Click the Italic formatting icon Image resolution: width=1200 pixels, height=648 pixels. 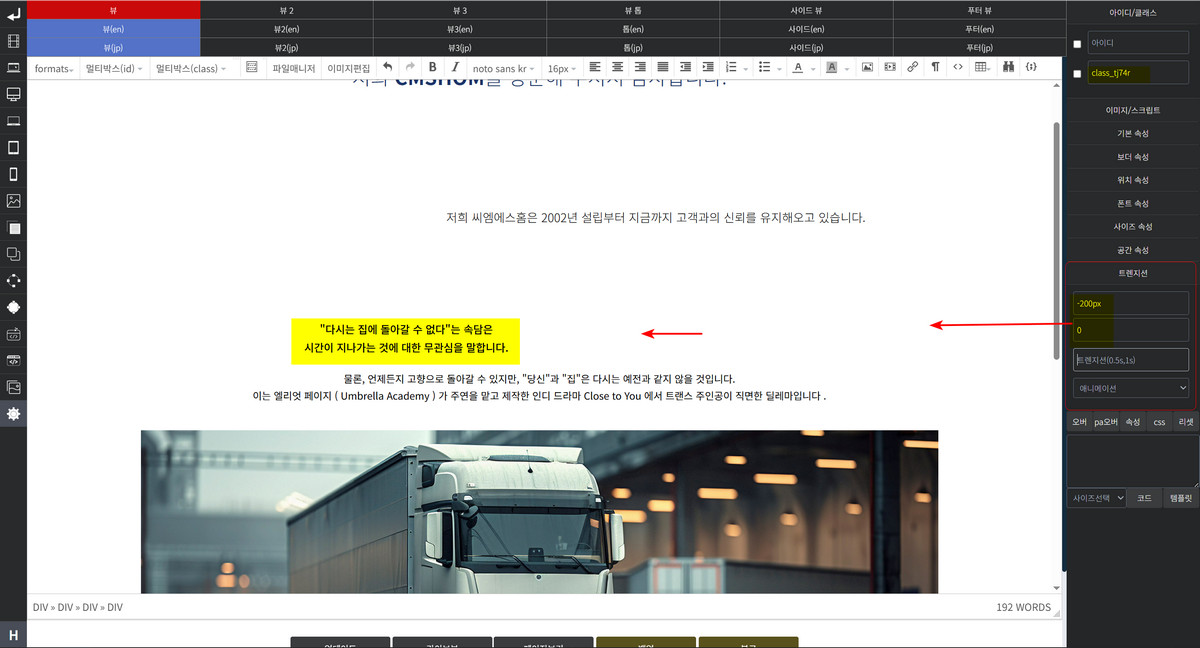[455, 68]
